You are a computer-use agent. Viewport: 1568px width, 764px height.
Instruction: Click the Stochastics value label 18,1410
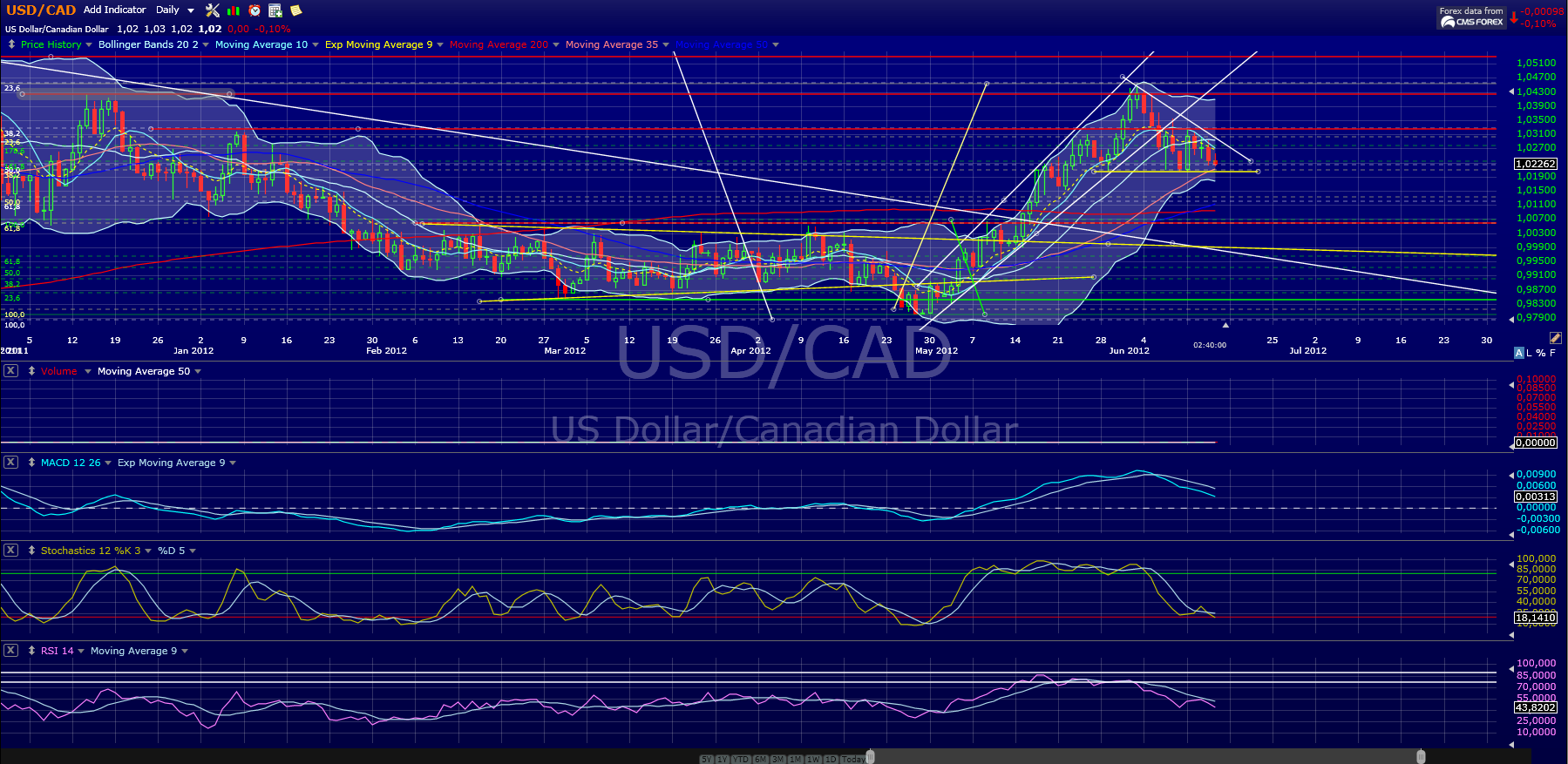pos(1536,618)
